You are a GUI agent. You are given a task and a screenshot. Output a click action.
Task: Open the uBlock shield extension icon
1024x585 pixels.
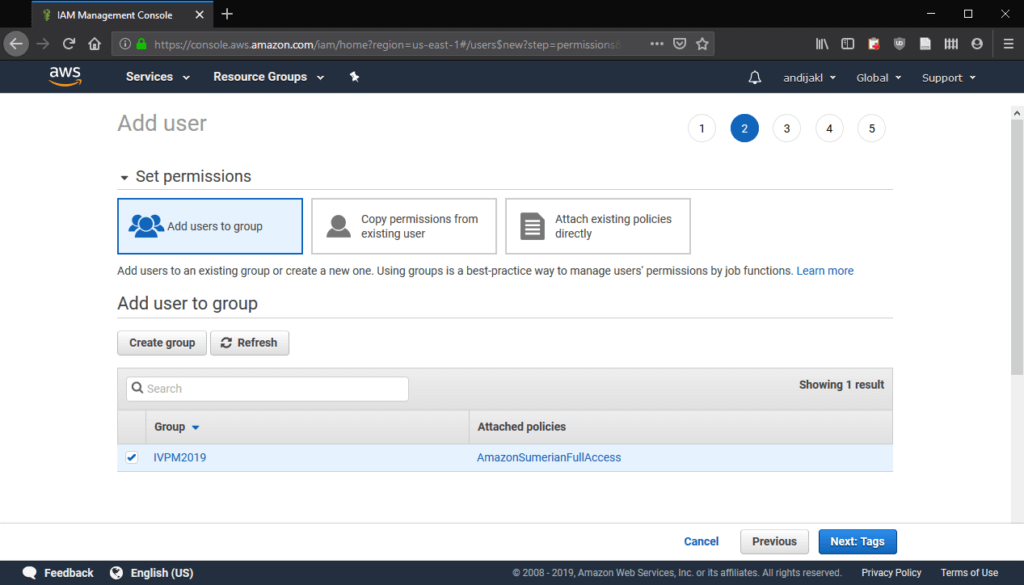tap(899, 44)
